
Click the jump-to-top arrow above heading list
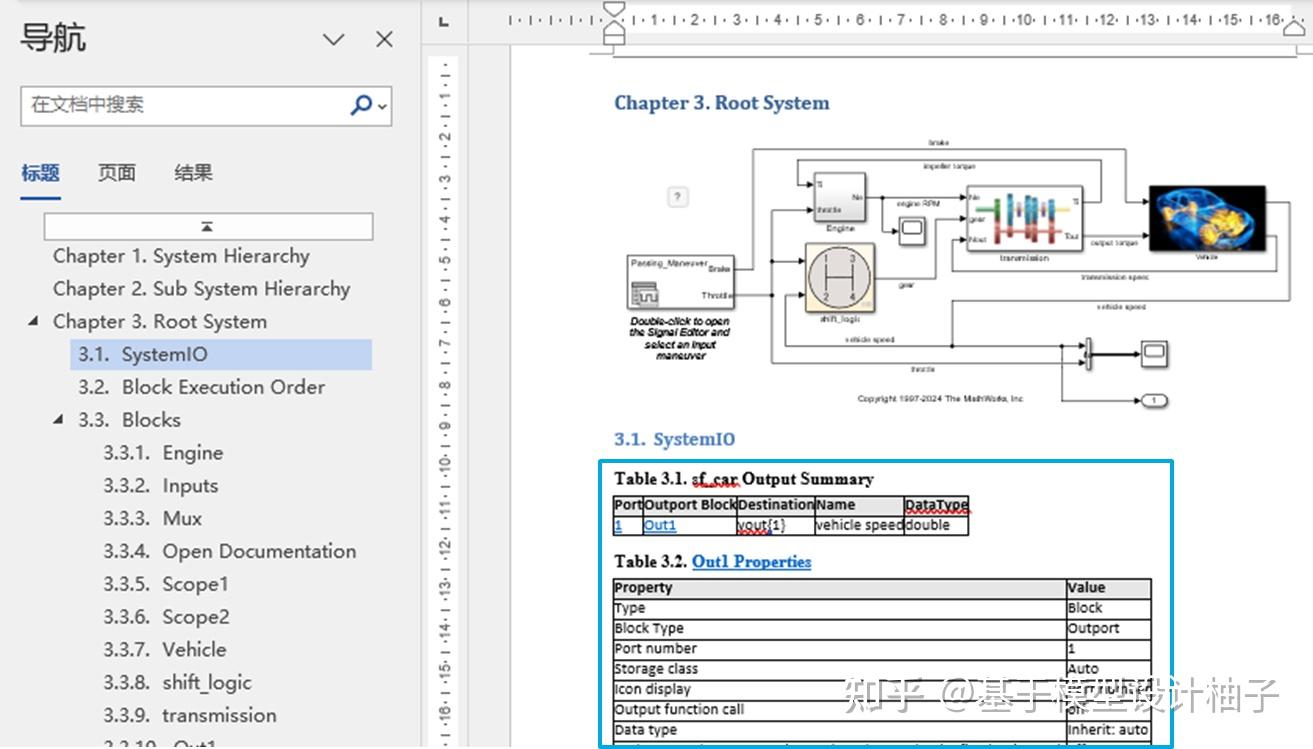click(x=206, y=225)
